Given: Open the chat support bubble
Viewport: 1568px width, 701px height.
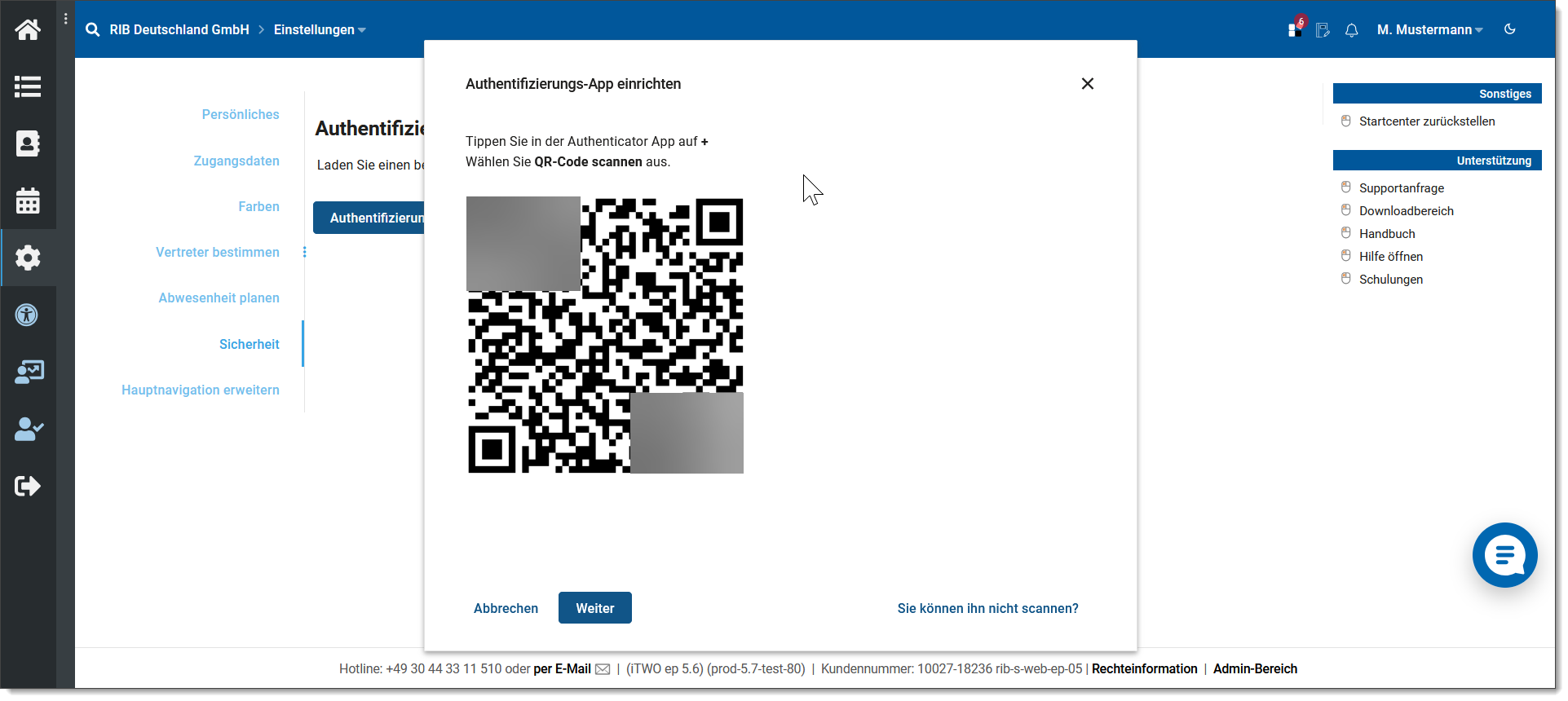Looking at the screenshot, I should [x=1504, y=555].
